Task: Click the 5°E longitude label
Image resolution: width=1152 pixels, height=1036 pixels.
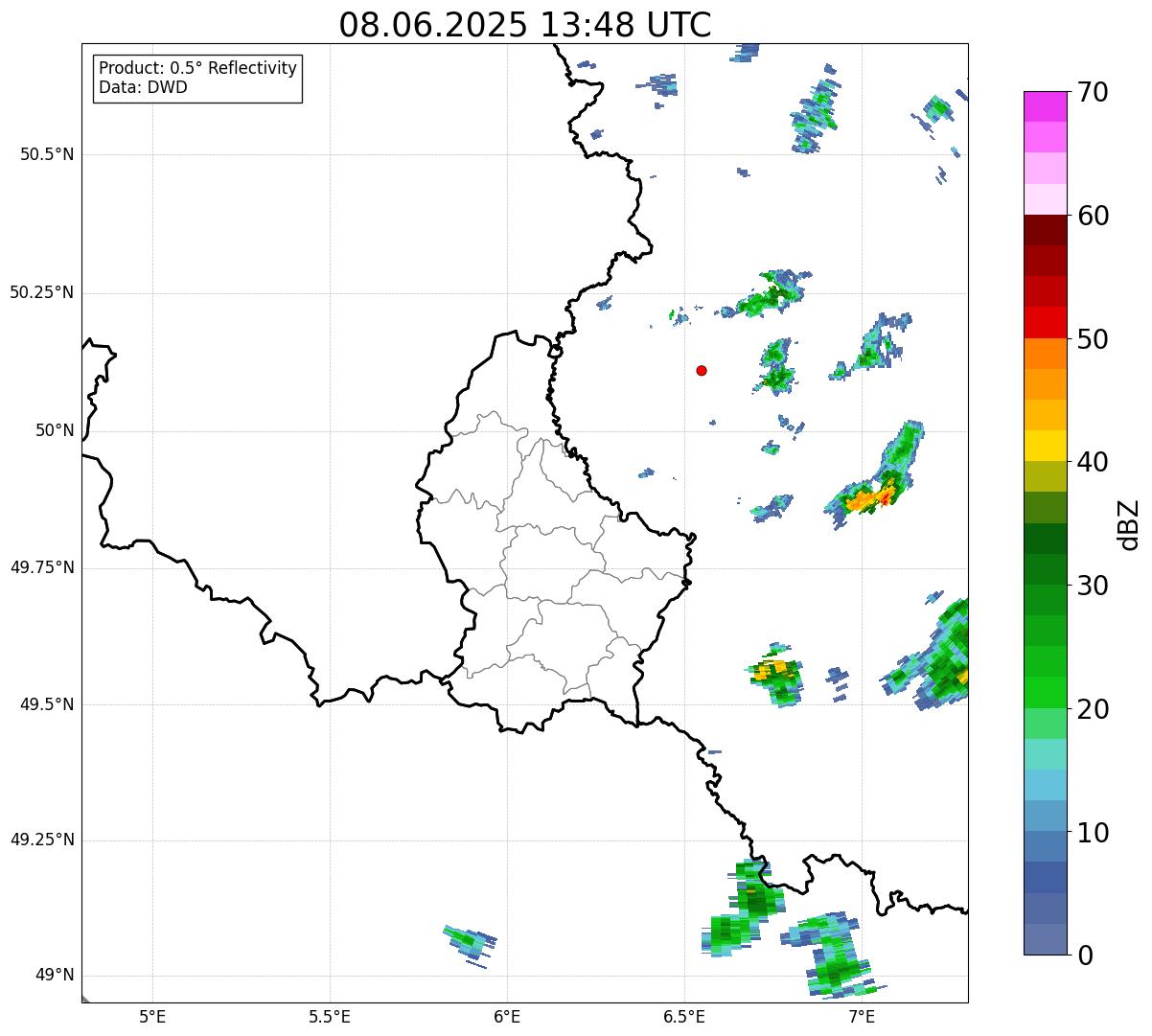Action: [x=152, y=1016]
